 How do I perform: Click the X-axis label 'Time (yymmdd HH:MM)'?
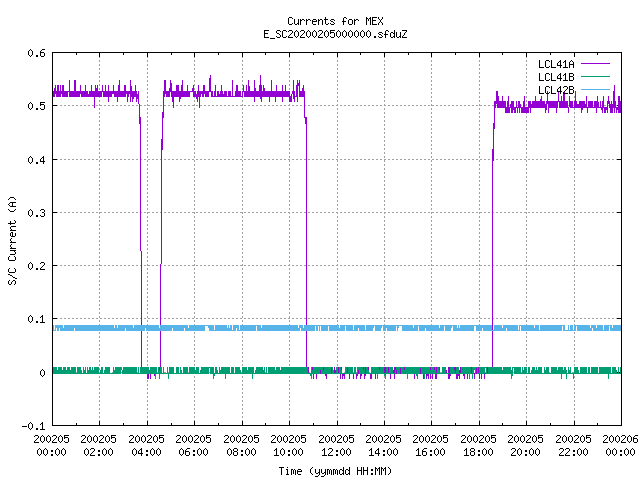point(335,471)
